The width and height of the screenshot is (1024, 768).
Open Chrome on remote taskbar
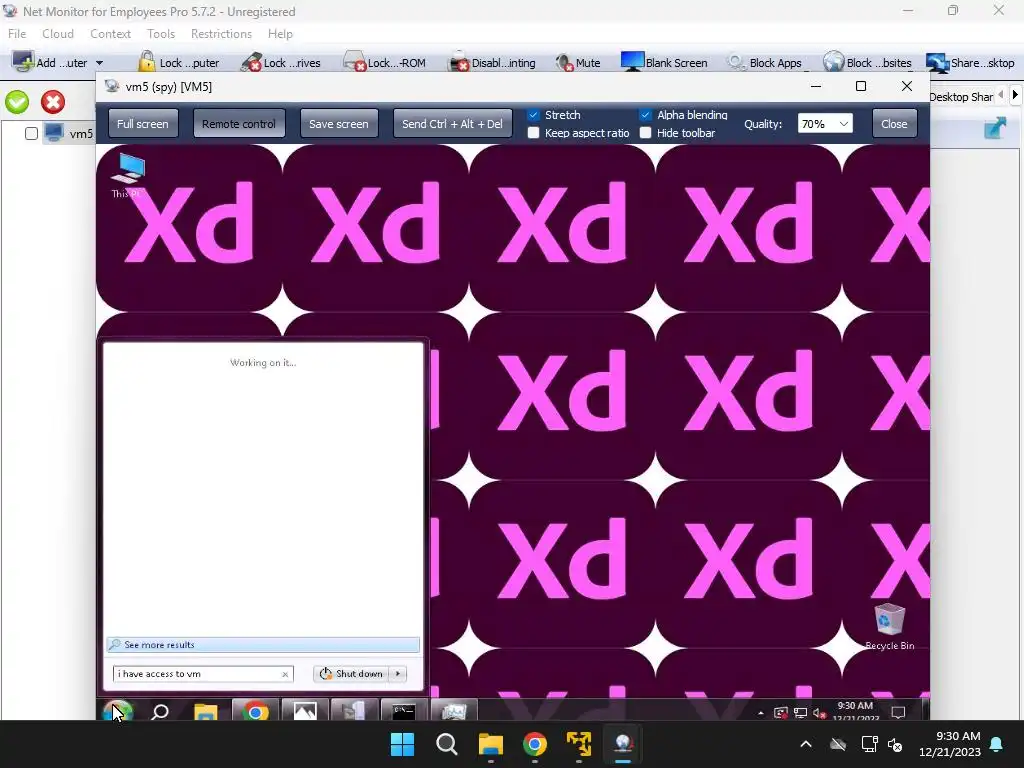pyautogui.click(x=255, y=711)
